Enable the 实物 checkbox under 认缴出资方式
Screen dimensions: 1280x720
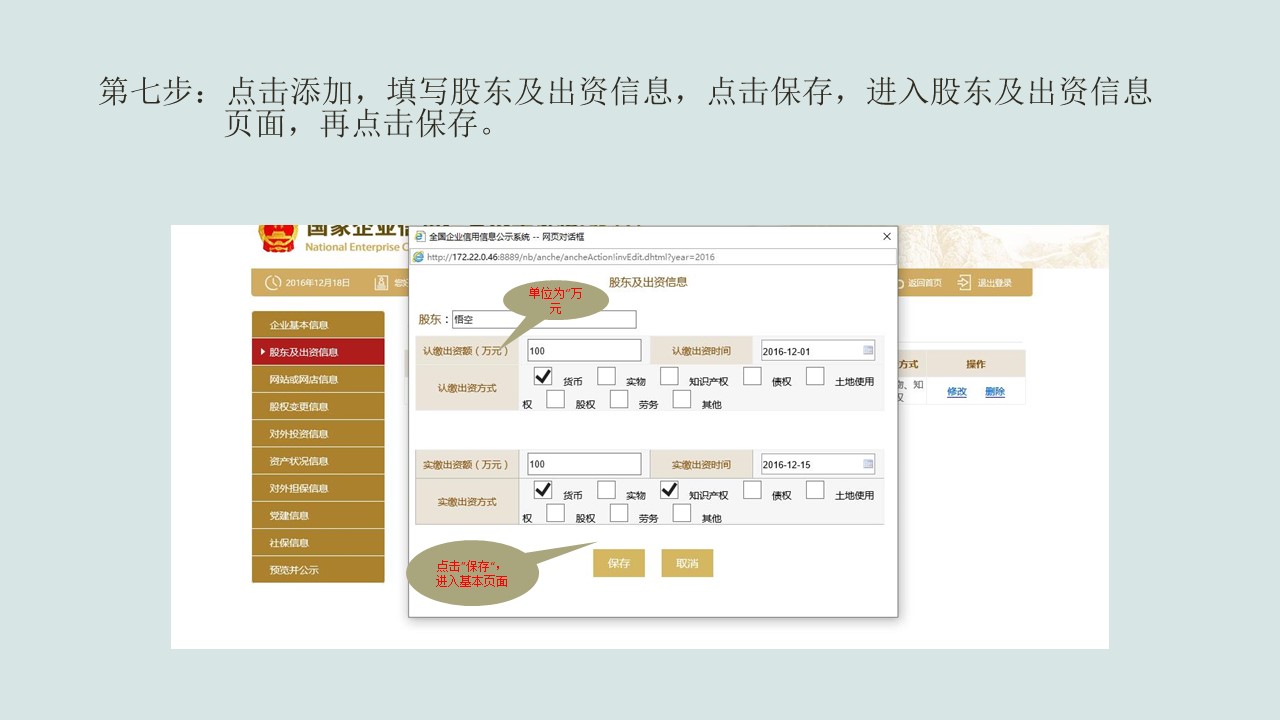click(x=606, y=376)
